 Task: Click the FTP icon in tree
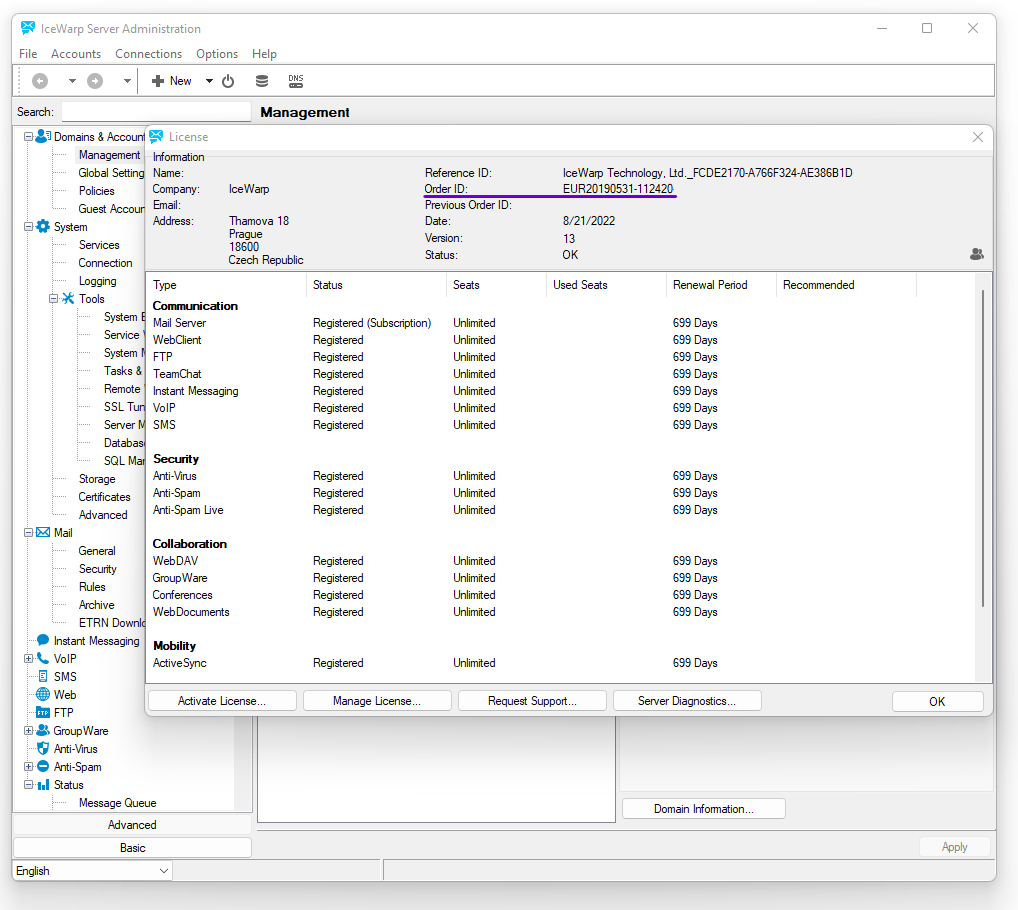pos(43,712)
